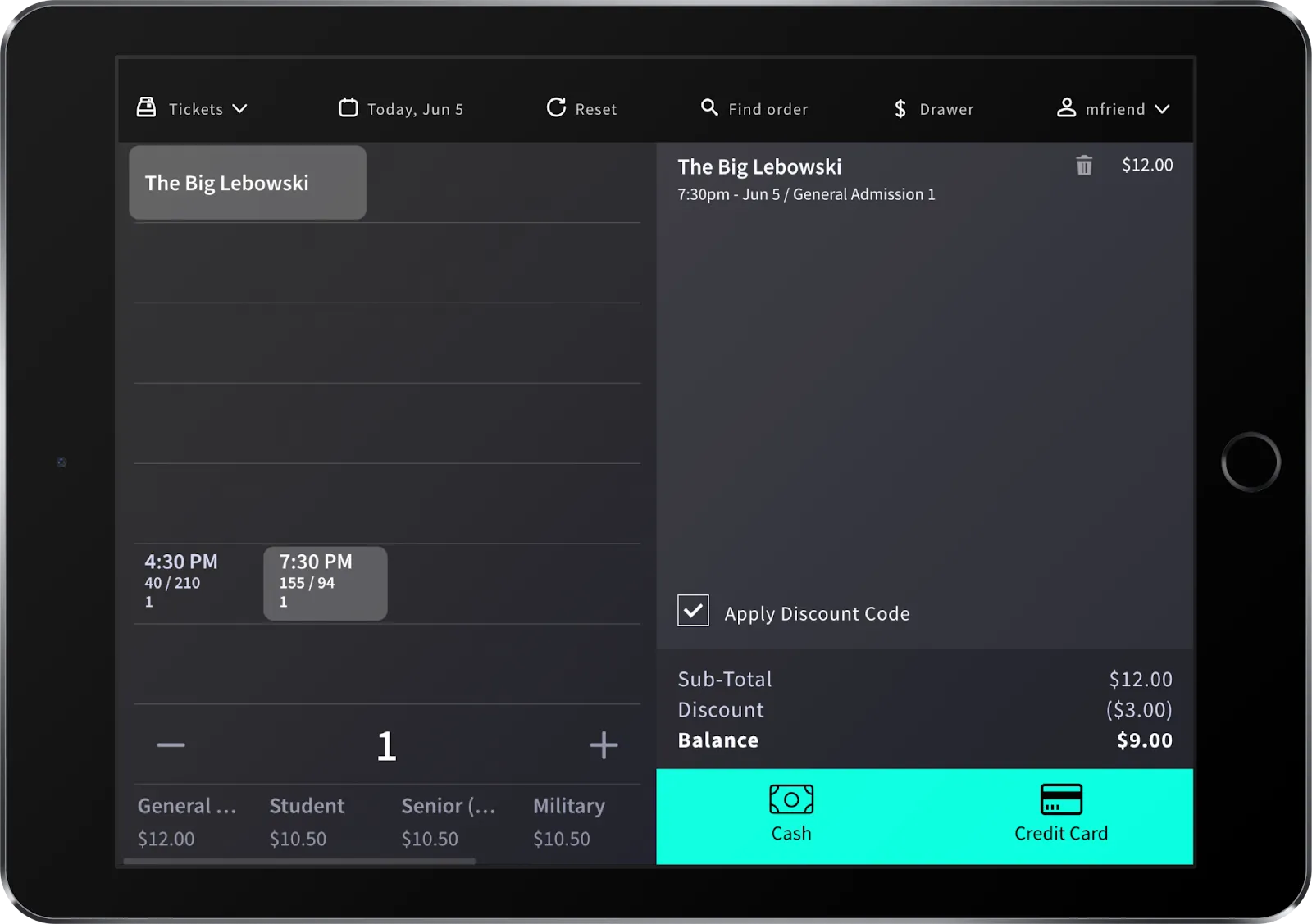Click the Apply Discount Code label

click(x=817, y=613)
